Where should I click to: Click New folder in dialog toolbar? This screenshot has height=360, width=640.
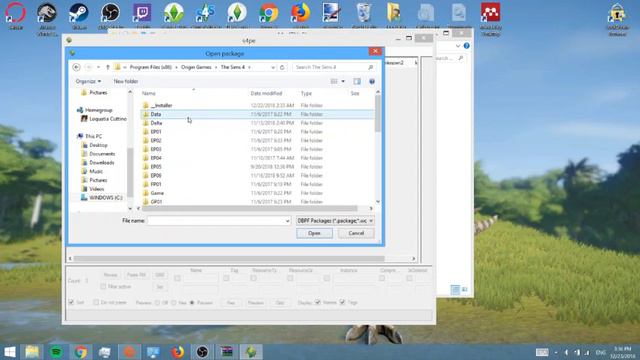click(x=126, y=81)
